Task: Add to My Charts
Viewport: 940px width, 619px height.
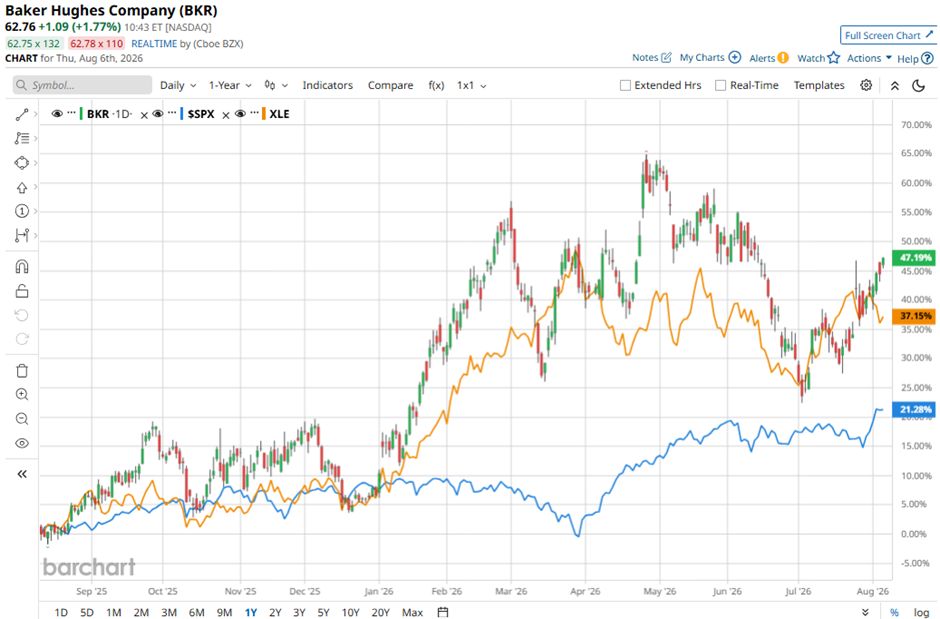Action: pos(710,58)
